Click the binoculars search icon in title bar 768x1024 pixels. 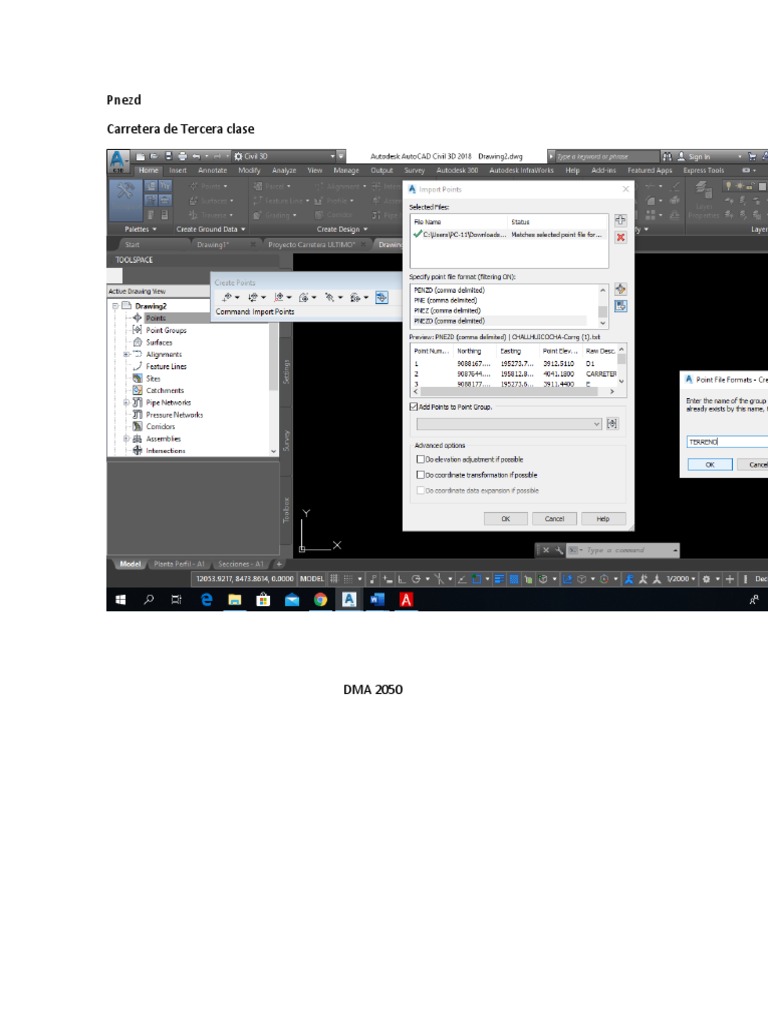pyautogui.click(x=667, y=157)
